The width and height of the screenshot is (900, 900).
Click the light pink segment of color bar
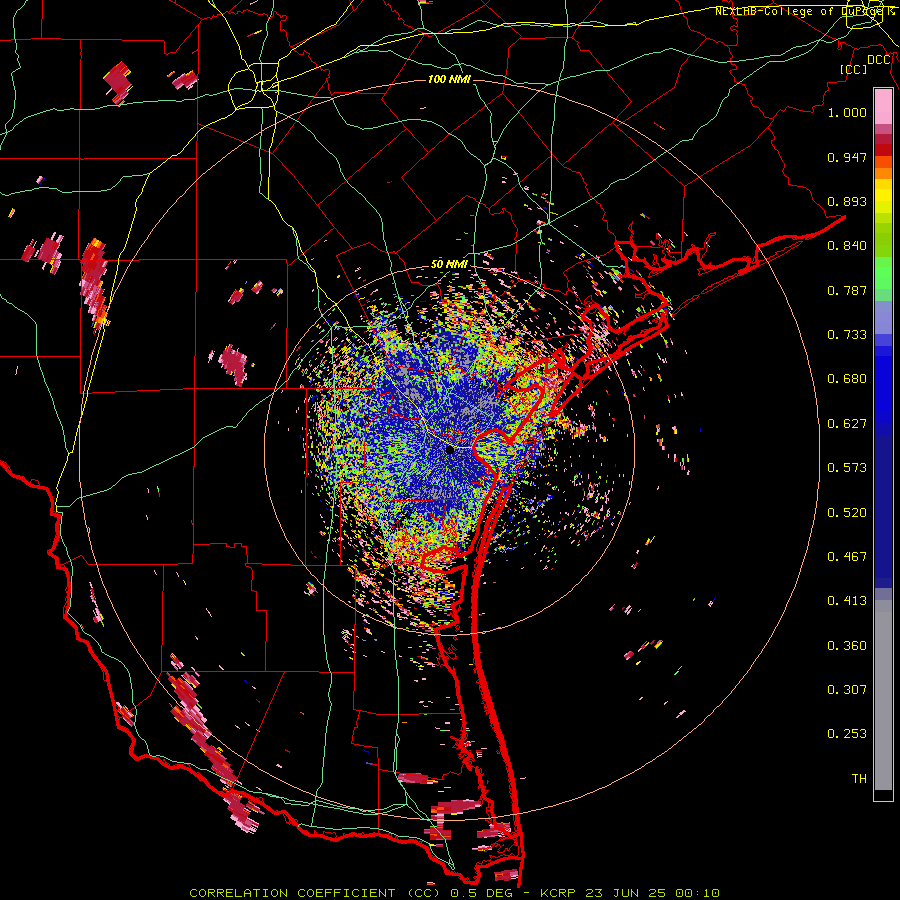883,107
